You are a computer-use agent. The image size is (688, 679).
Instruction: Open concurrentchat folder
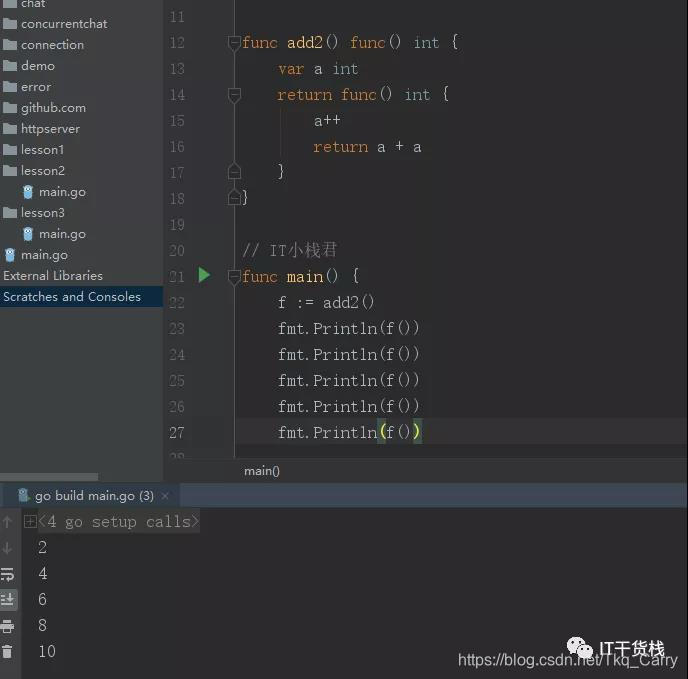64,24
